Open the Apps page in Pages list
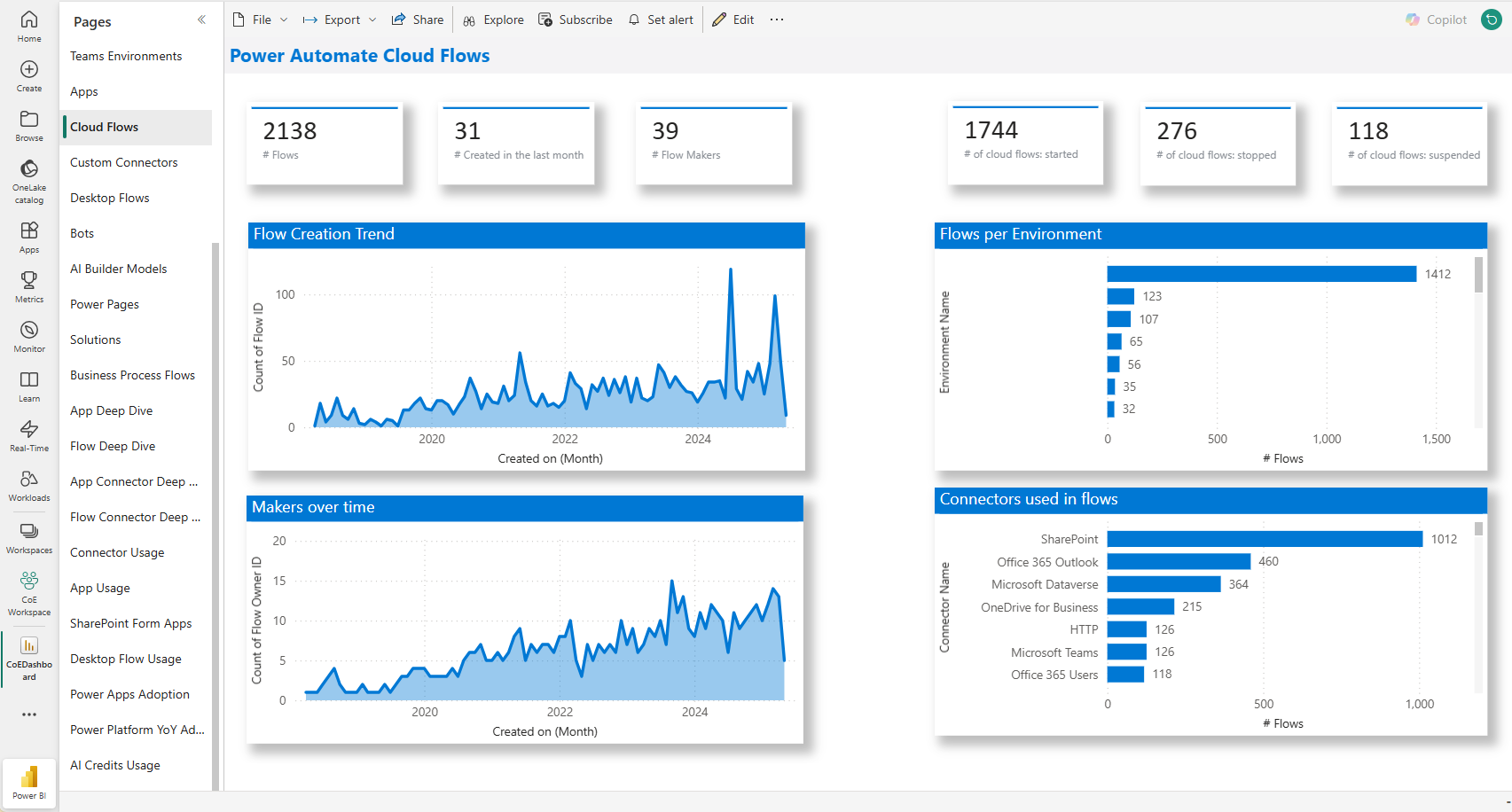The width and height of the screenshot is (1512, 812). pos(136,91)
